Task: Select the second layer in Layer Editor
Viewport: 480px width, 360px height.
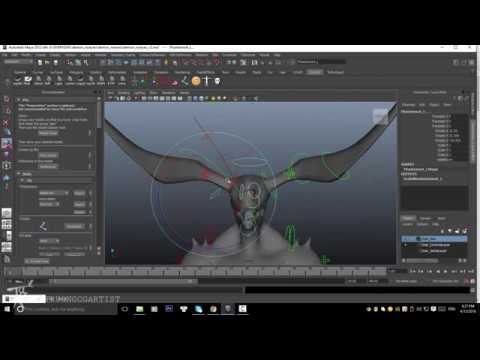Action: coord(434,245)
